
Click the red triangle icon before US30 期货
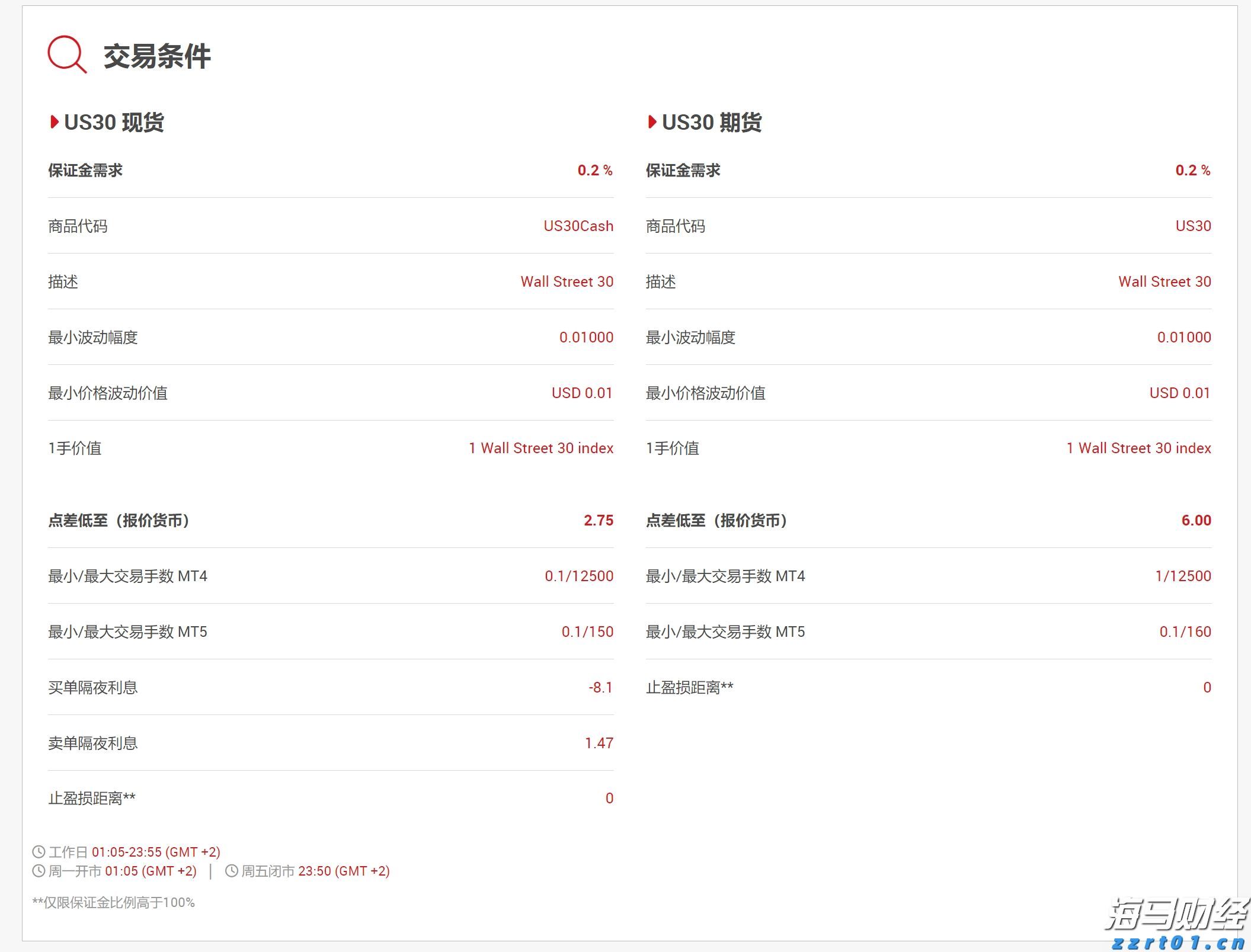coord(652,123)
